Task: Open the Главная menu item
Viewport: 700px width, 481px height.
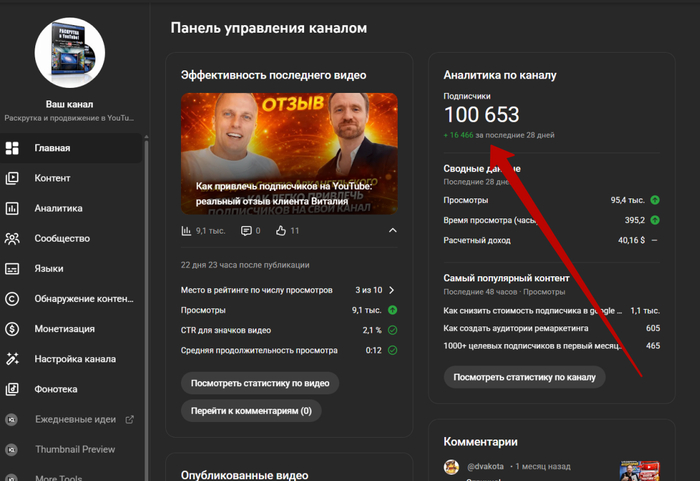Action: pyautogui.click(x=71, y=148)
